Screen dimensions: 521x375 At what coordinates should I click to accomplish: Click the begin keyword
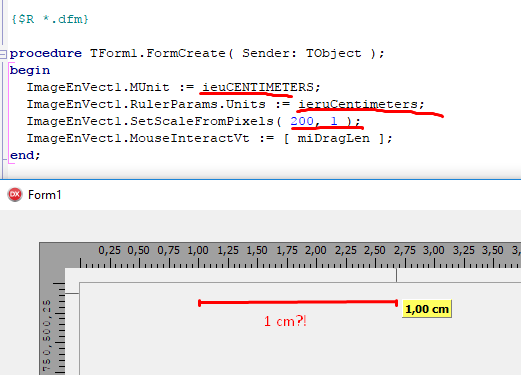coord(30,70)
